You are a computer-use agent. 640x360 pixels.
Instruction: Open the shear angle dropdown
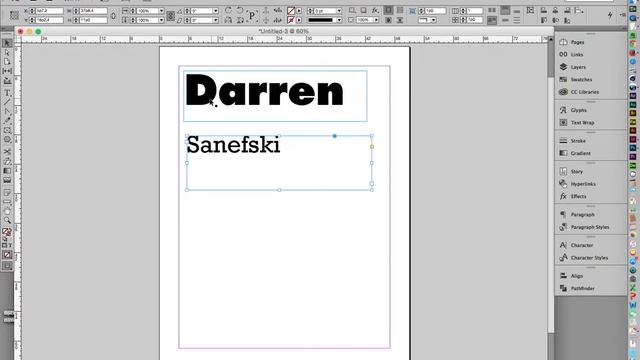coord(216,20)
